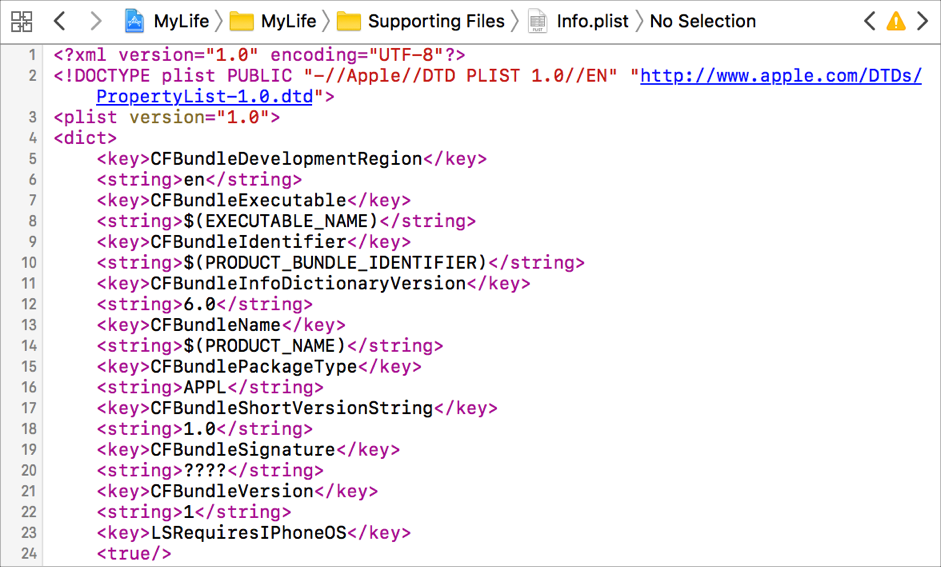Go back with the left arrow
The width and height of the screenshot is (941, 567).
(60, 21)
